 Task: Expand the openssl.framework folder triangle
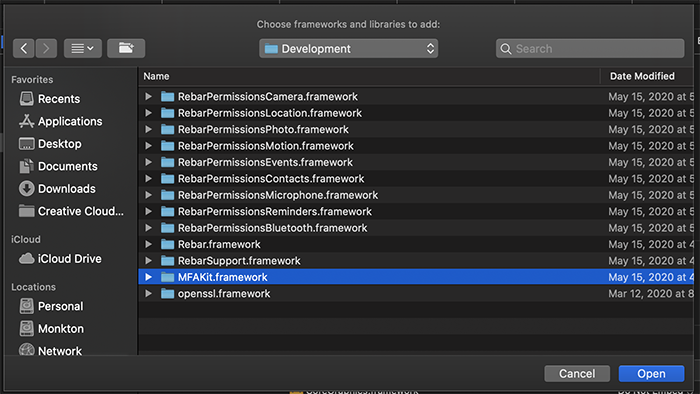149,294
